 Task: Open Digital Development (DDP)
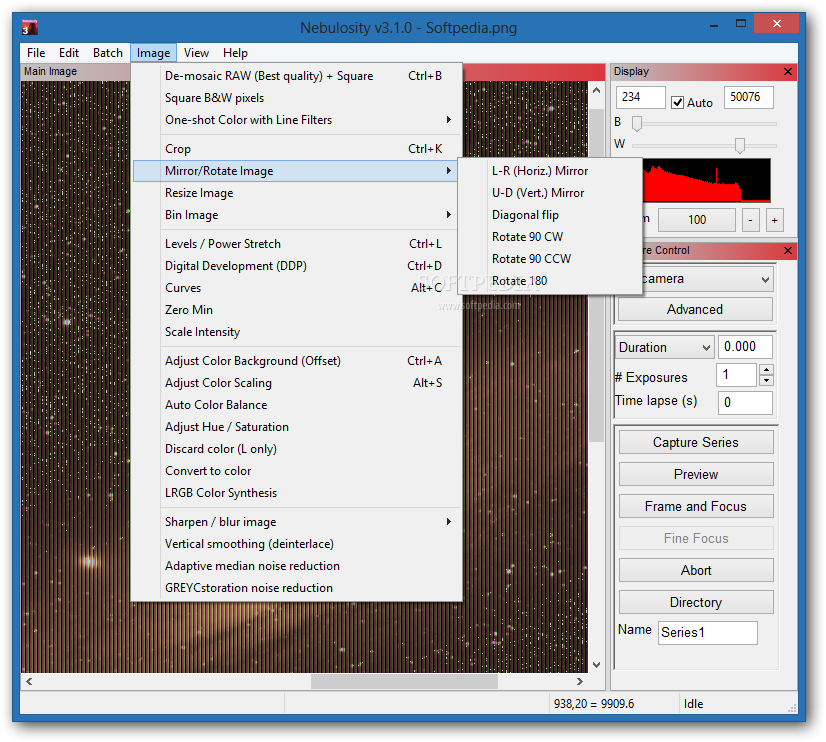pyautogui.click(x=296, y=266)
